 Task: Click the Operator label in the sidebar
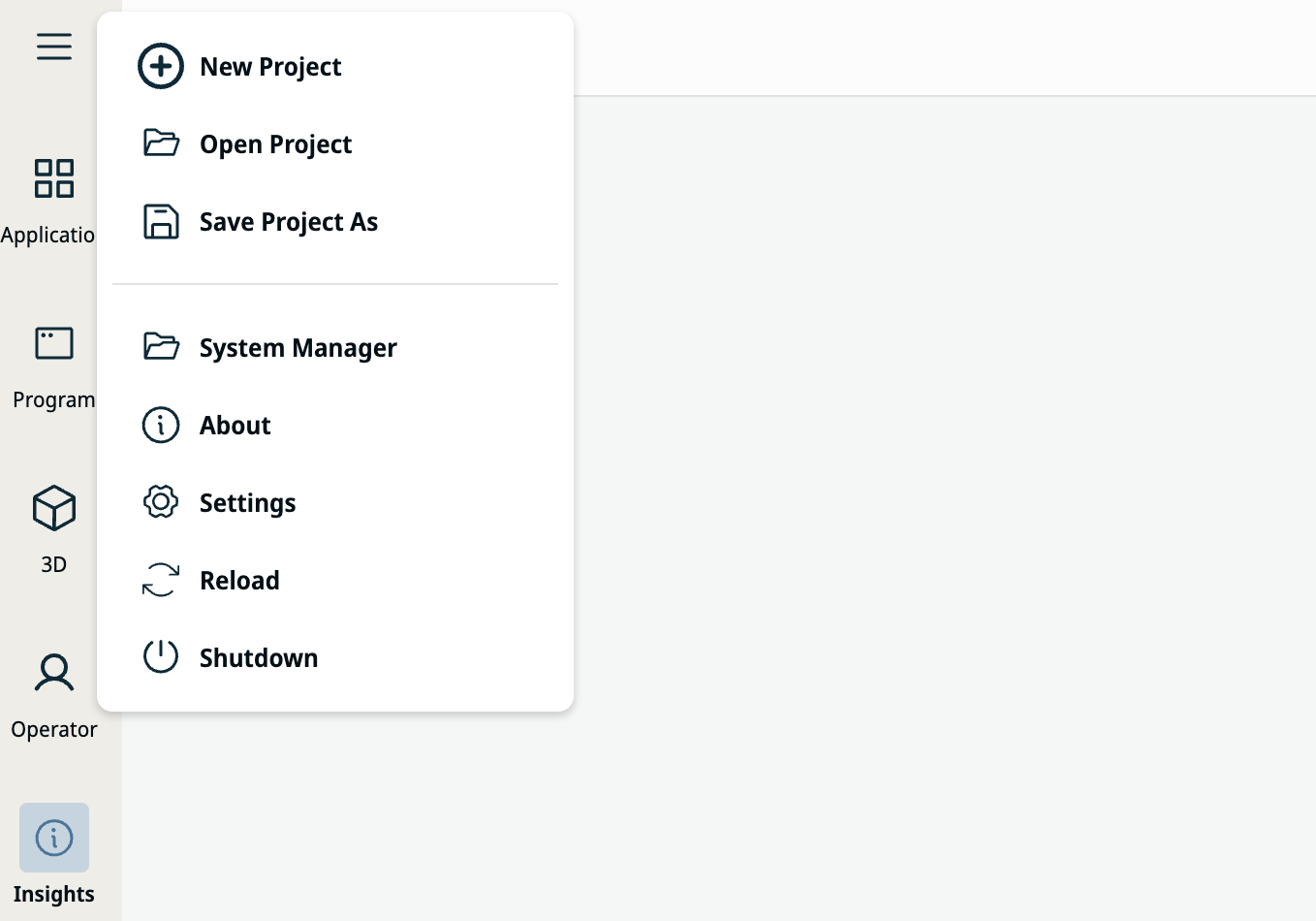point(54,729)
